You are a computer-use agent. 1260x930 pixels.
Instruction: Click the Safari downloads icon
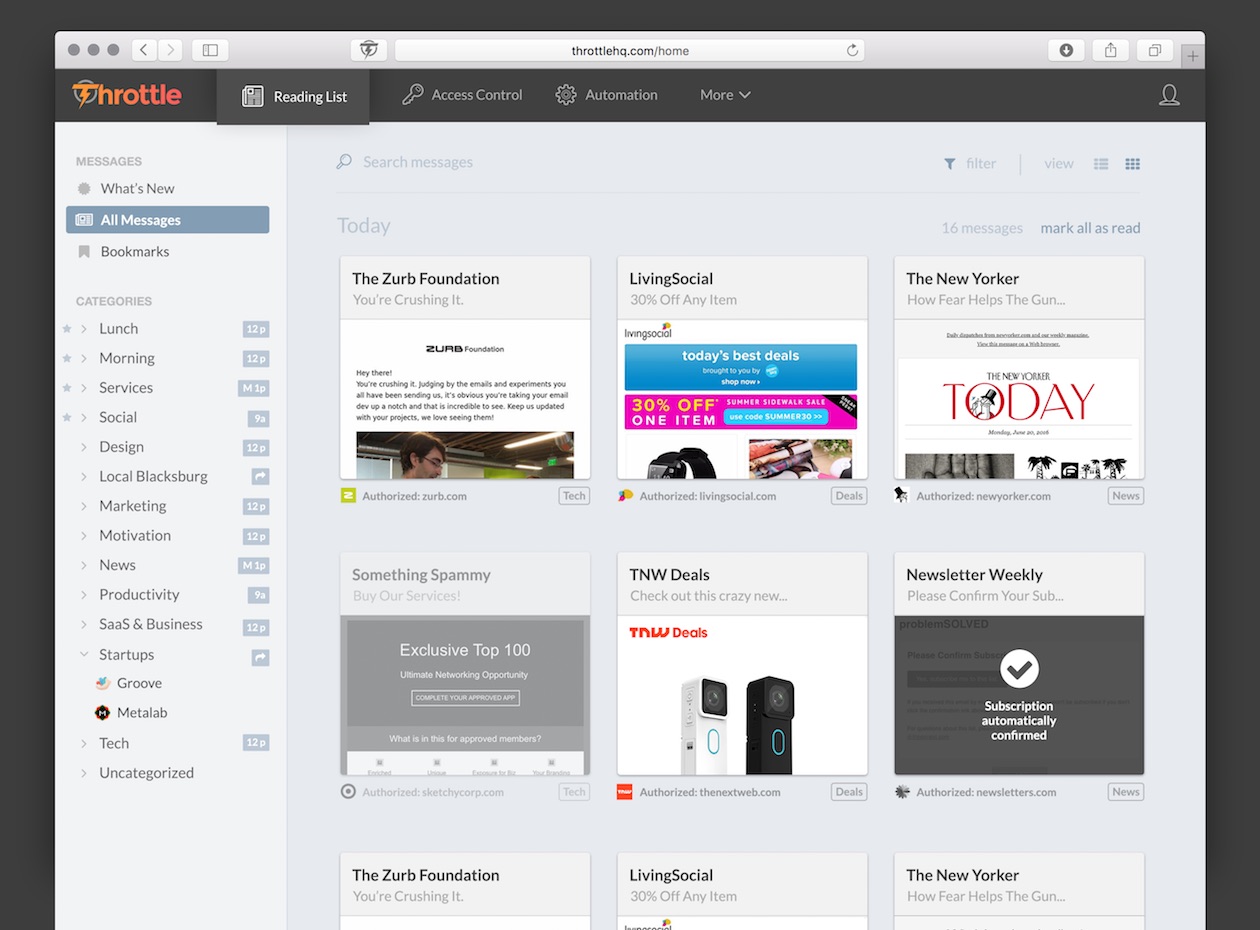1066,50
